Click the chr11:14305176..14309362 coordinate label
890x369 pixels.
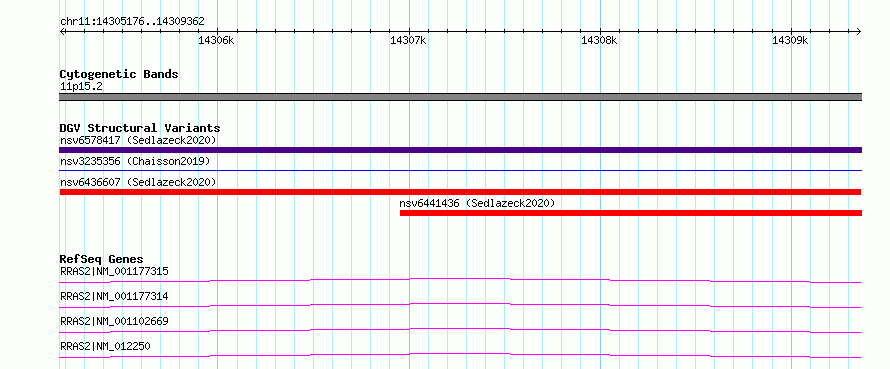(132, 22)
